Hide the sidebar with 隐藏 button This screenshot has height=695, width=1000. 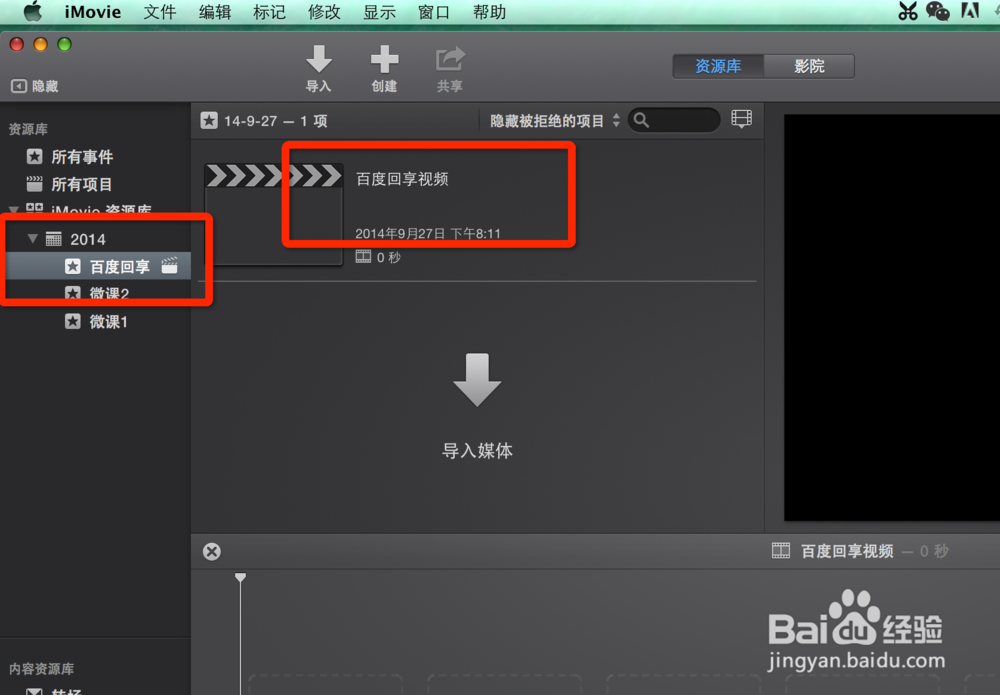point(35,86)
